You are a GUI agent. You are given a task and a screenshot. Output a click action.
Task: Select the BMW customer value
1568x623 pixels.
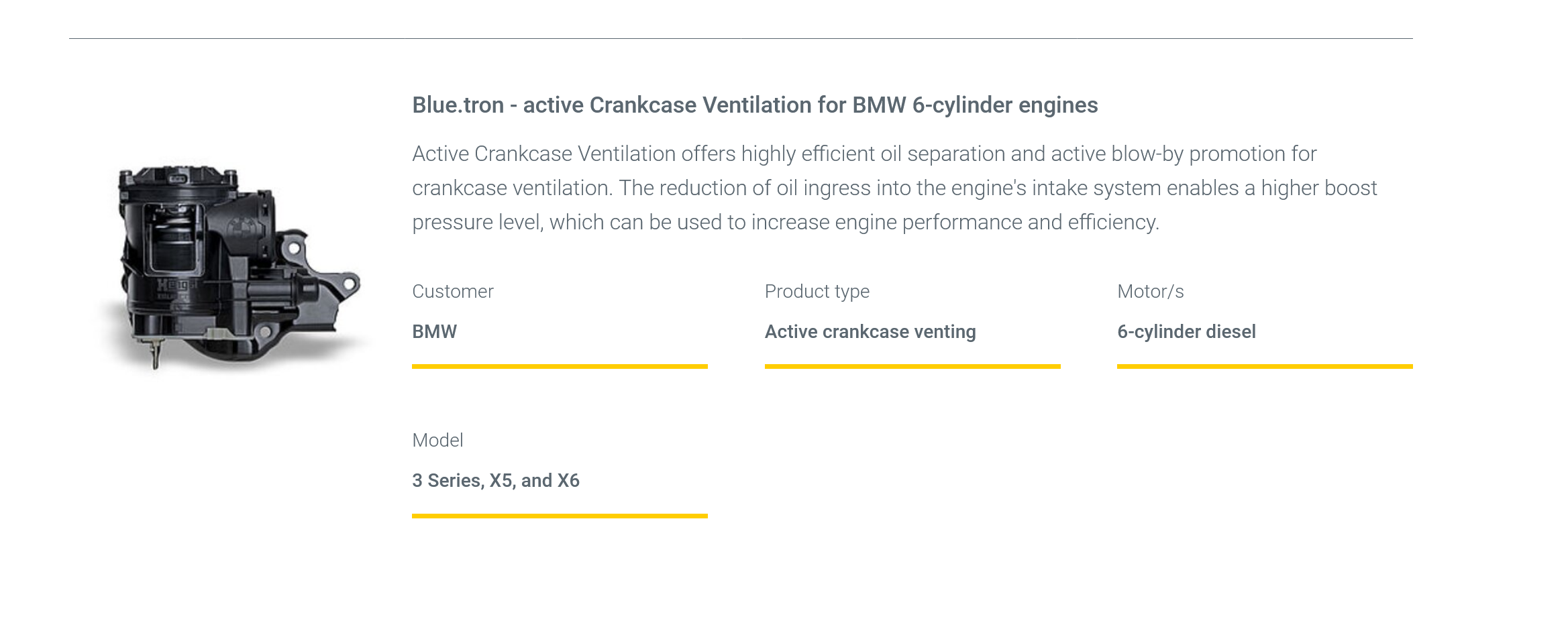click(x=434, y=332)
